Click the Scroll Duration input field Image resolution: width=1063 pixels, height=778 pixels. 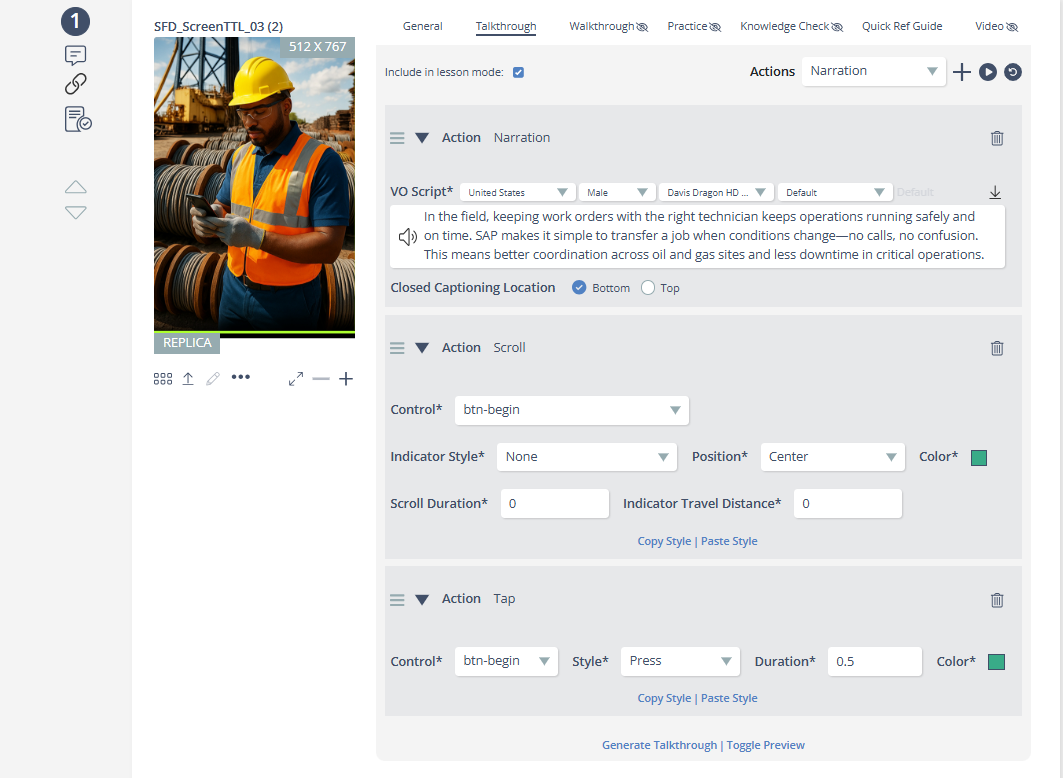555,504
